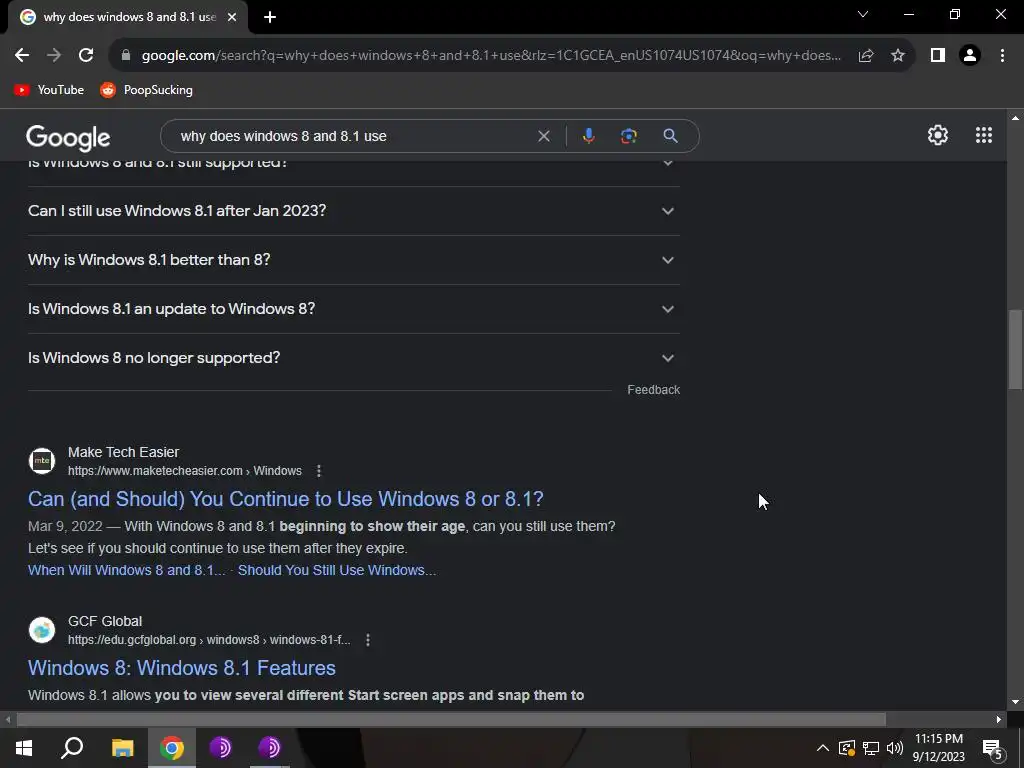Clear the Google search box text
1024x768 pixels.
(543, 136)
